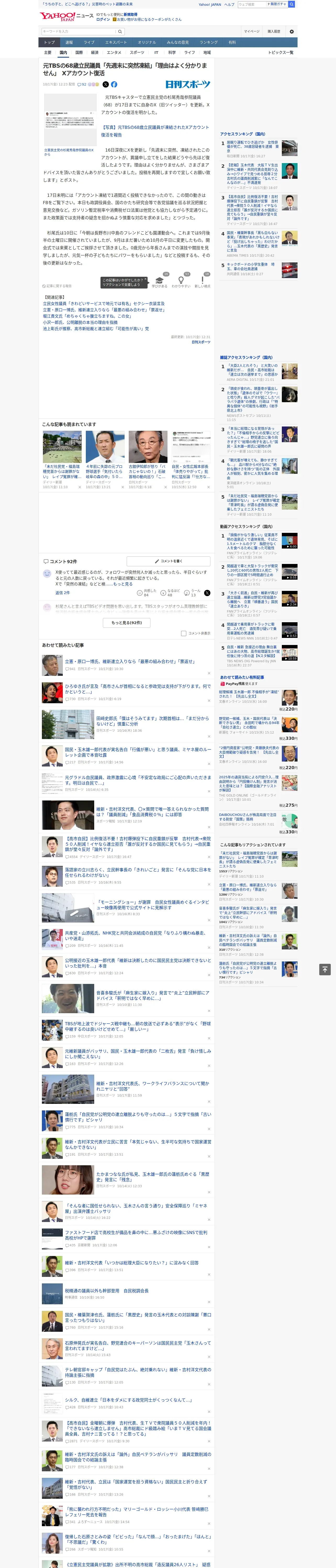
Task: Click the back-to-top arrow button
Action: click(325, 969)
